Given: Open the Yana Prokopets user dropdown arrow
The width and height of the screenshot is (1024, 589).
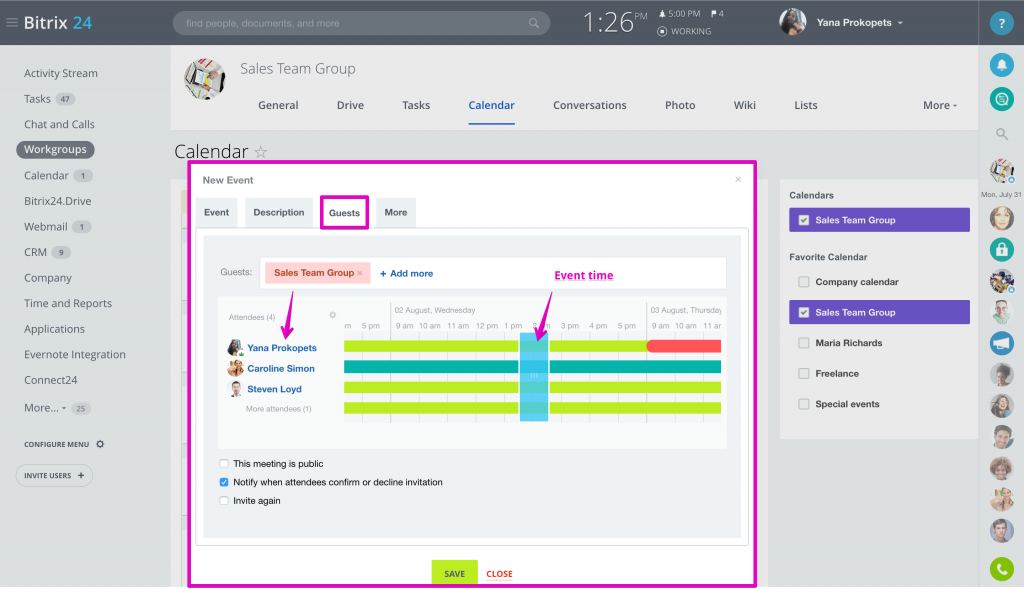Looking at the screenshot, I should [x=901, y=23].
